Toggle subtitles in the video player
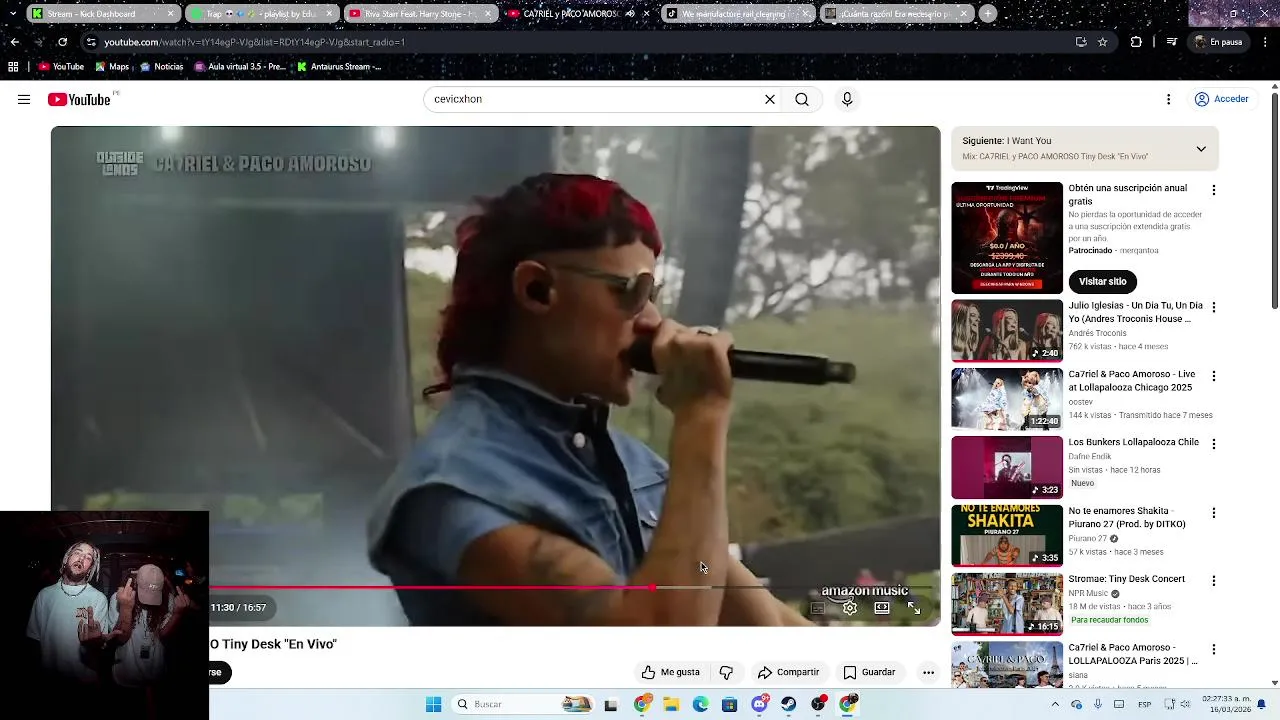The width and height of the screenshot is (1280, 720). tap(817, 608)
